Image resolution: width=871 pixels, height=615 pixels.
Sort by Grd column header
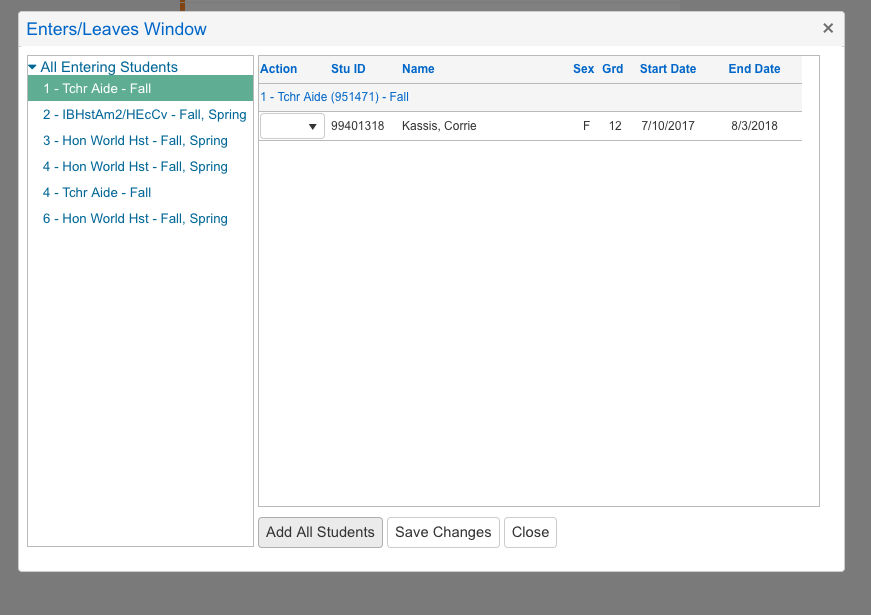click(x=613, y=69)
